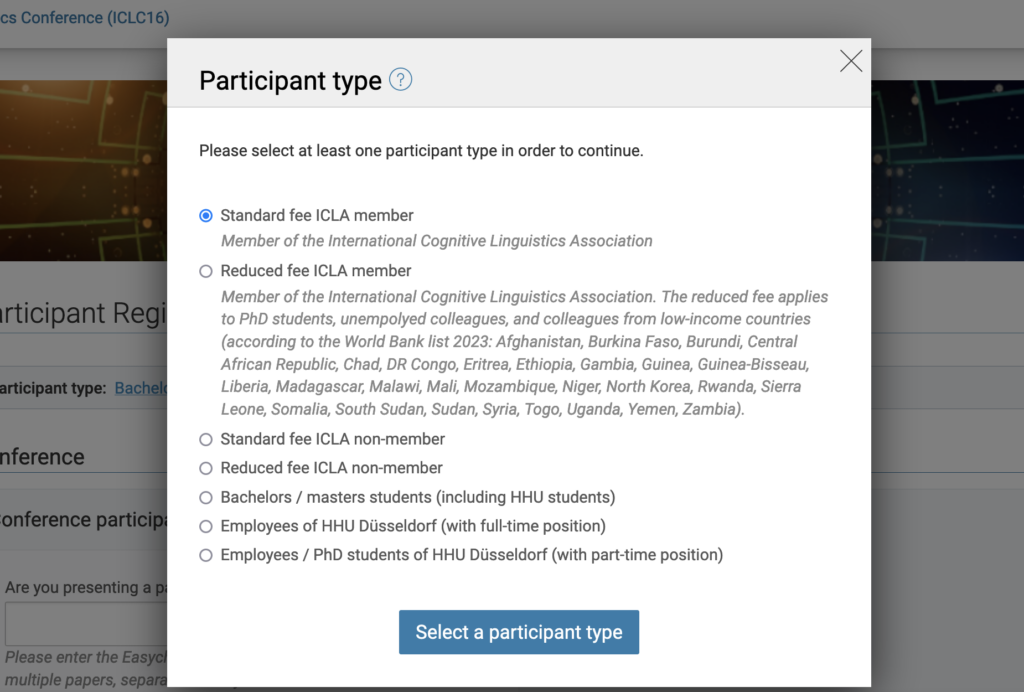The height and width of the screenshot is (692, 1024).
Task: Click the Standard fee ICLA non-member label
Action: pyautogui.click(x=332, y=439)
